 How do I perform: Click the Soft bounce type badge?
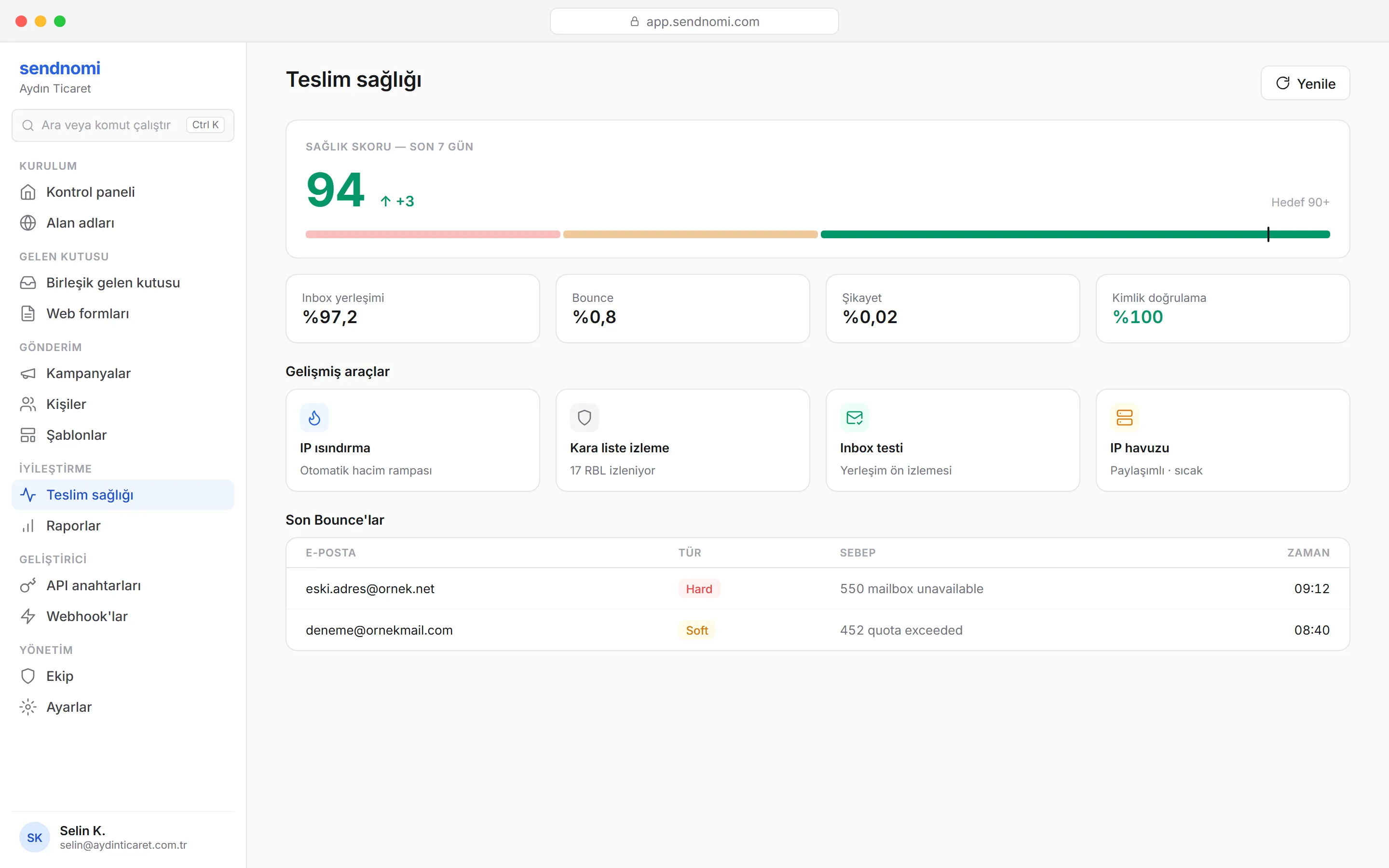point(697,630)
